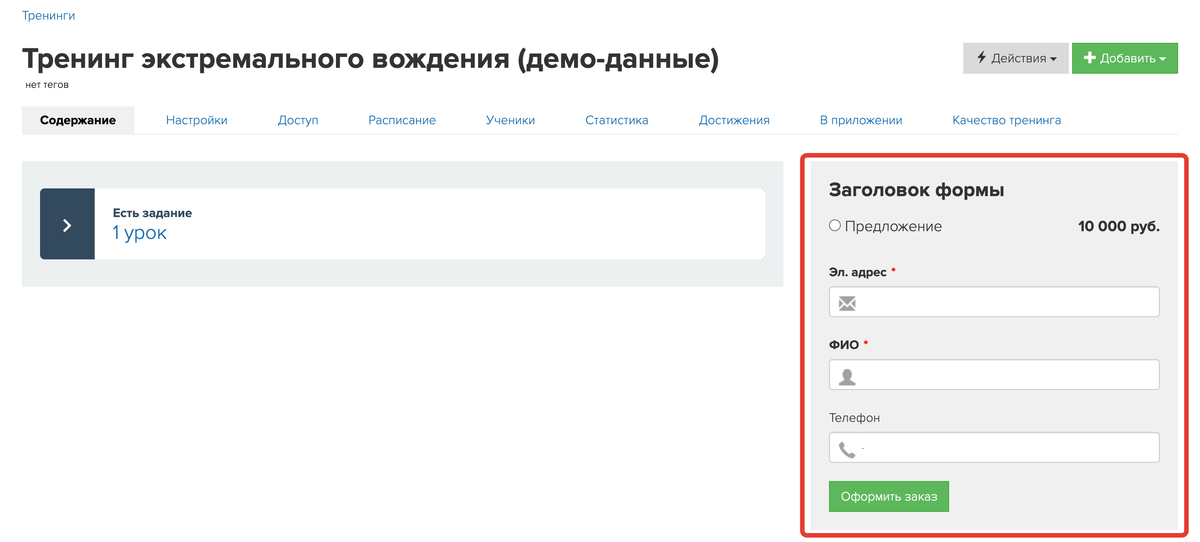
Task: Switch to the Содержание tab
Action: pyautogui.click(x=78, y=120)
